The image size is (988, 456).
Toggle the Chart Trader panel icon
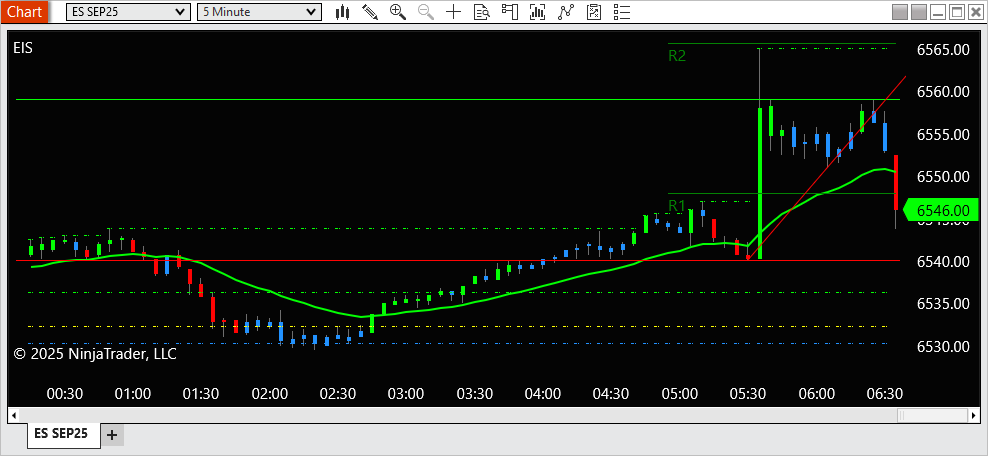point(509,11)
